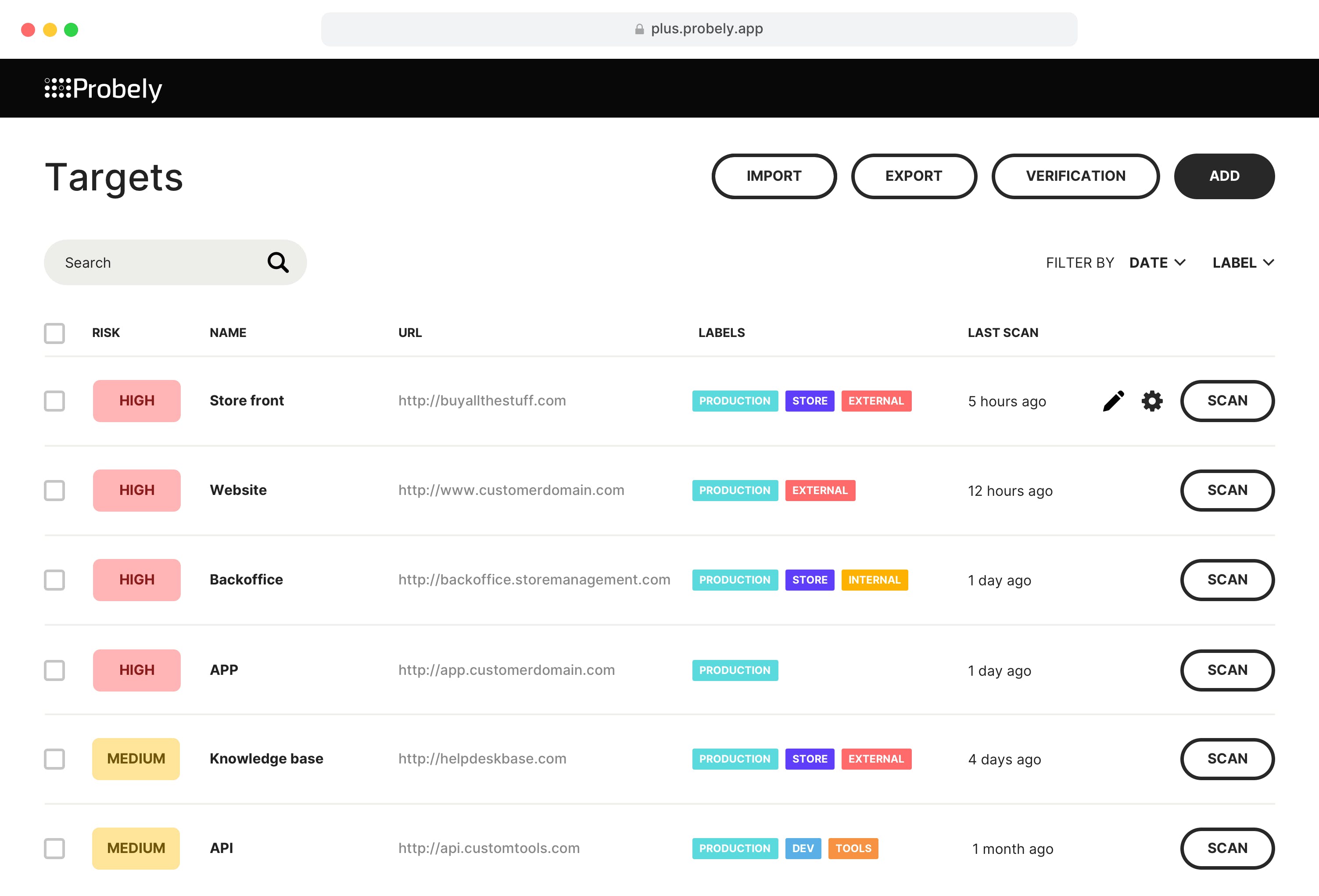
Task: Start a SCAN for Knowledge base
Action: point(1227,759)
